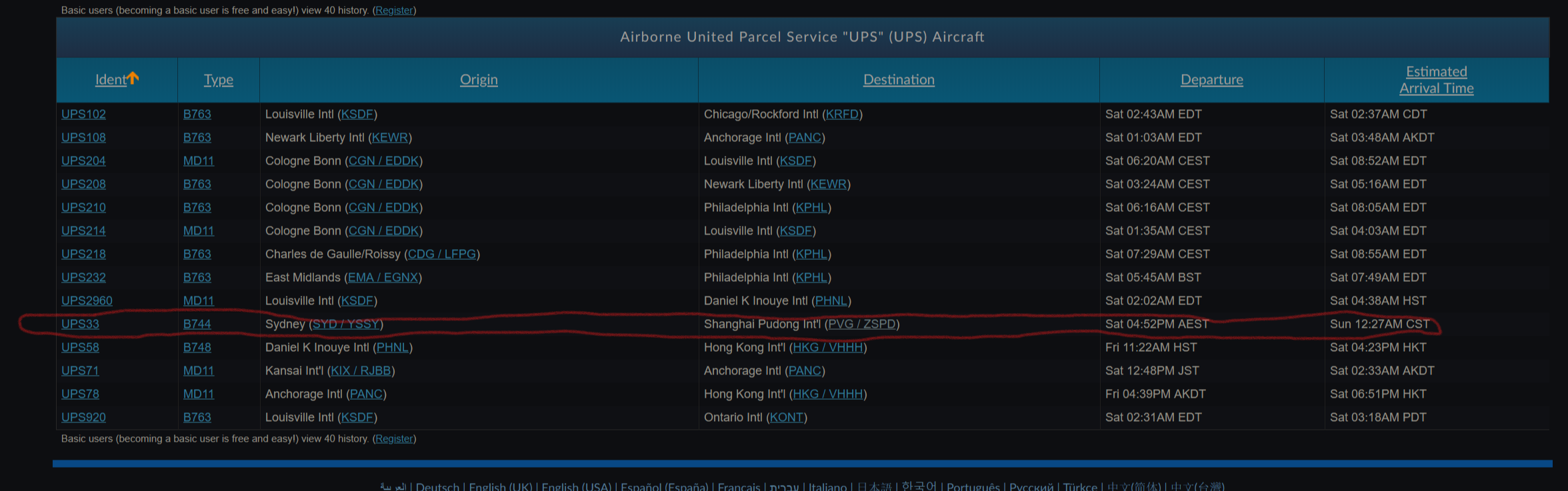Sort by Estimated Arrival Time header
The width and height of the screenshot is (1568, 491).
(x=1436, y=80)
